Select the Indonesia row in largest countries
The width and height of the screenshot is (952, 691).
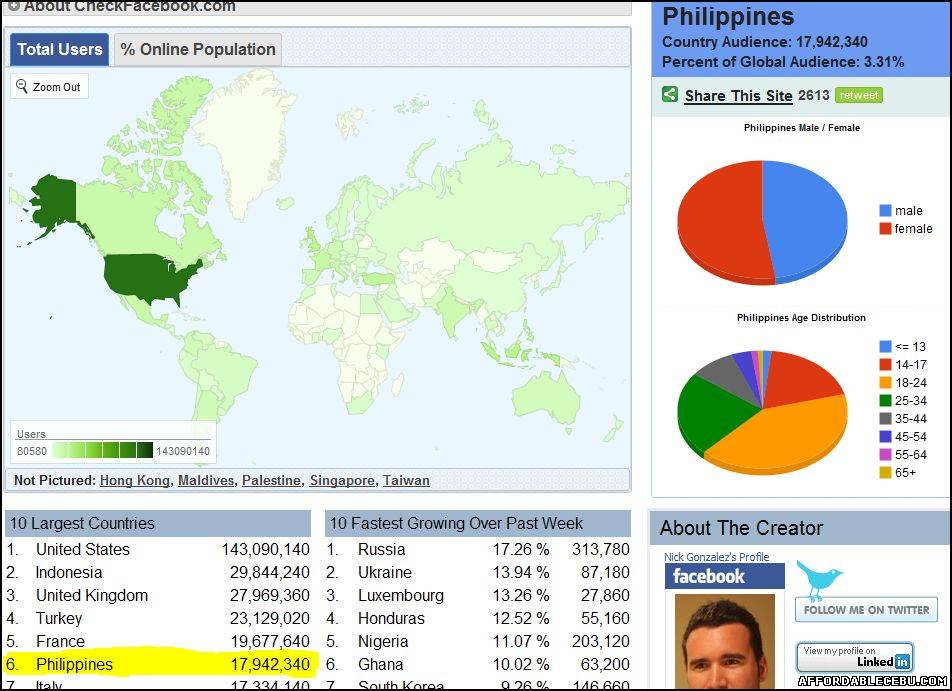158,573
